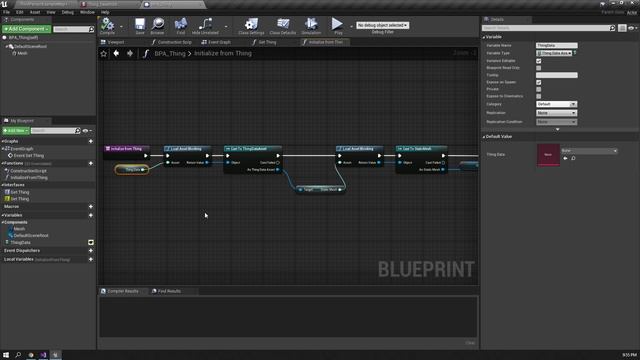The image size is (640, 360).
Task: Click the Browse toolbar icon
Action: pos(158,25)
